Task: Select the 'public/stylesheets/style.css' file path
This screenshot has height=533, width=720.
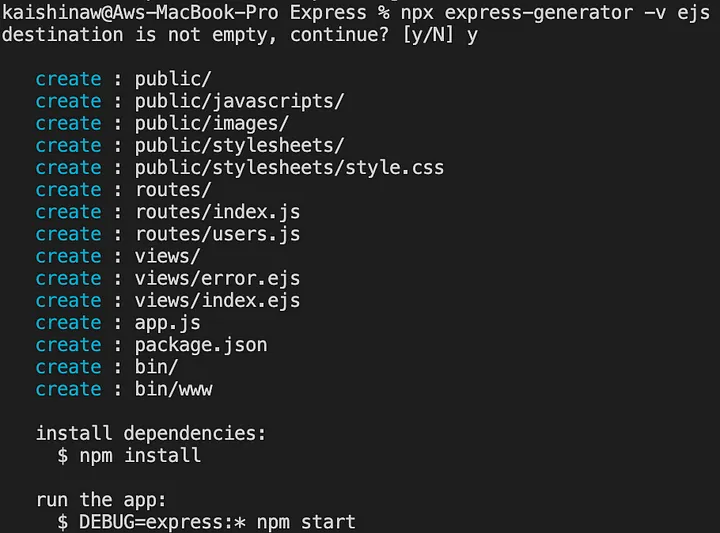Action: click(289, 167)
